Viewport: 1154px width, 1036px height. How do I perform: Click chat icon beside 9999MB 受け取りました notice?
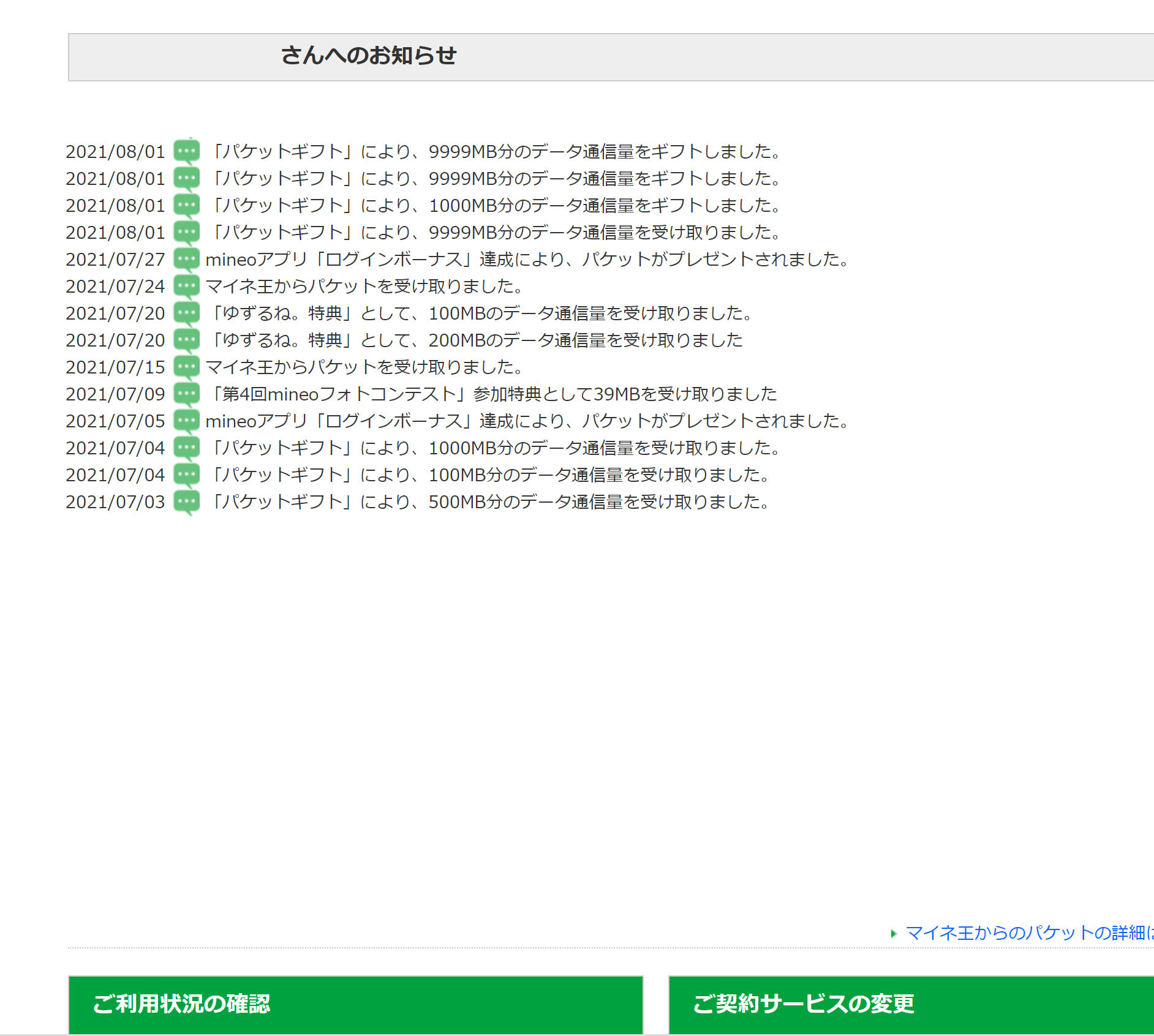186,233
